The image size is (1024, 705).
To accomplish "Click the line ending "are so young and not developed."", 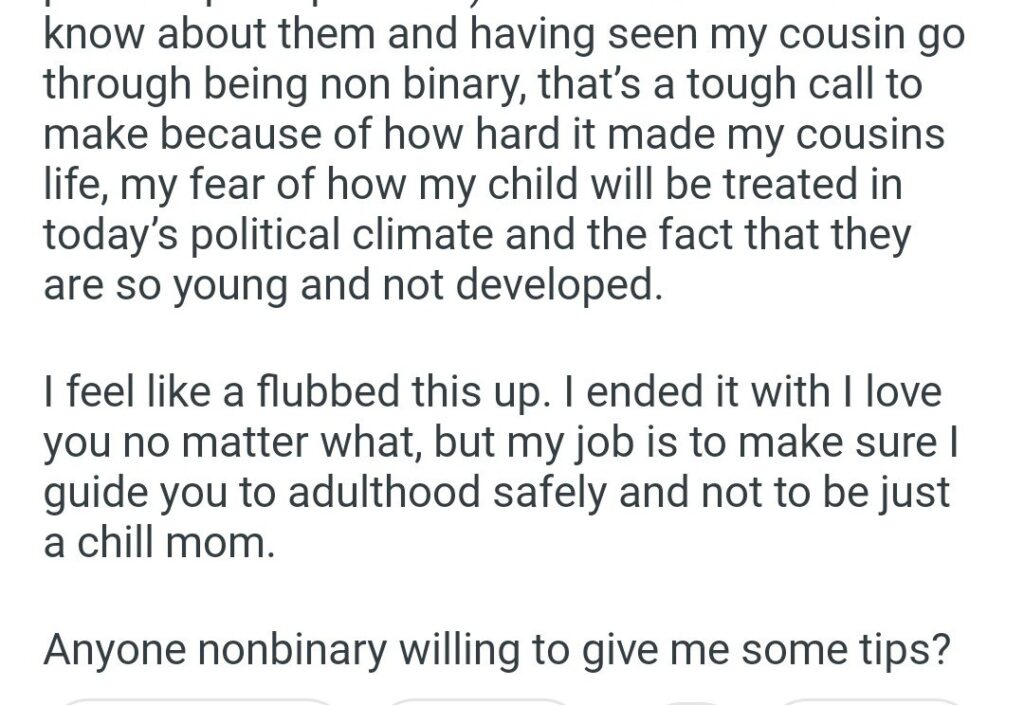I will 353,286.
